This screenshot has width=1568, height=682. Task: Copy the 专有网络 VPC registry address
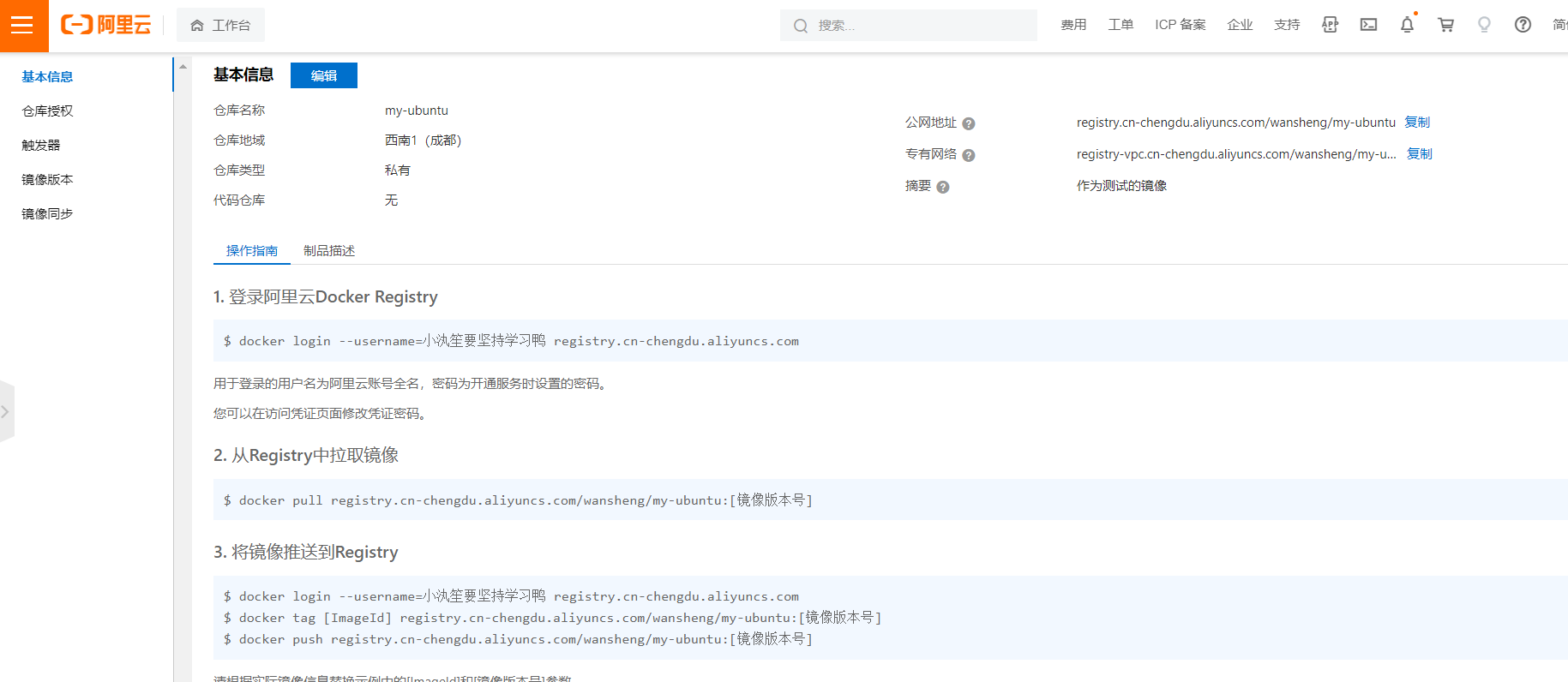(x=1420, y=154)
